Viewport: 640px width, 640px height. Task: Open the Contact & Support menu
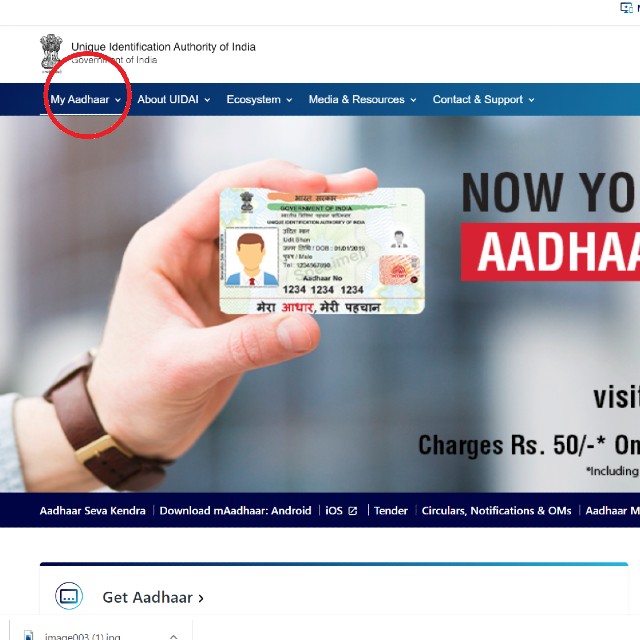point(483,100)
